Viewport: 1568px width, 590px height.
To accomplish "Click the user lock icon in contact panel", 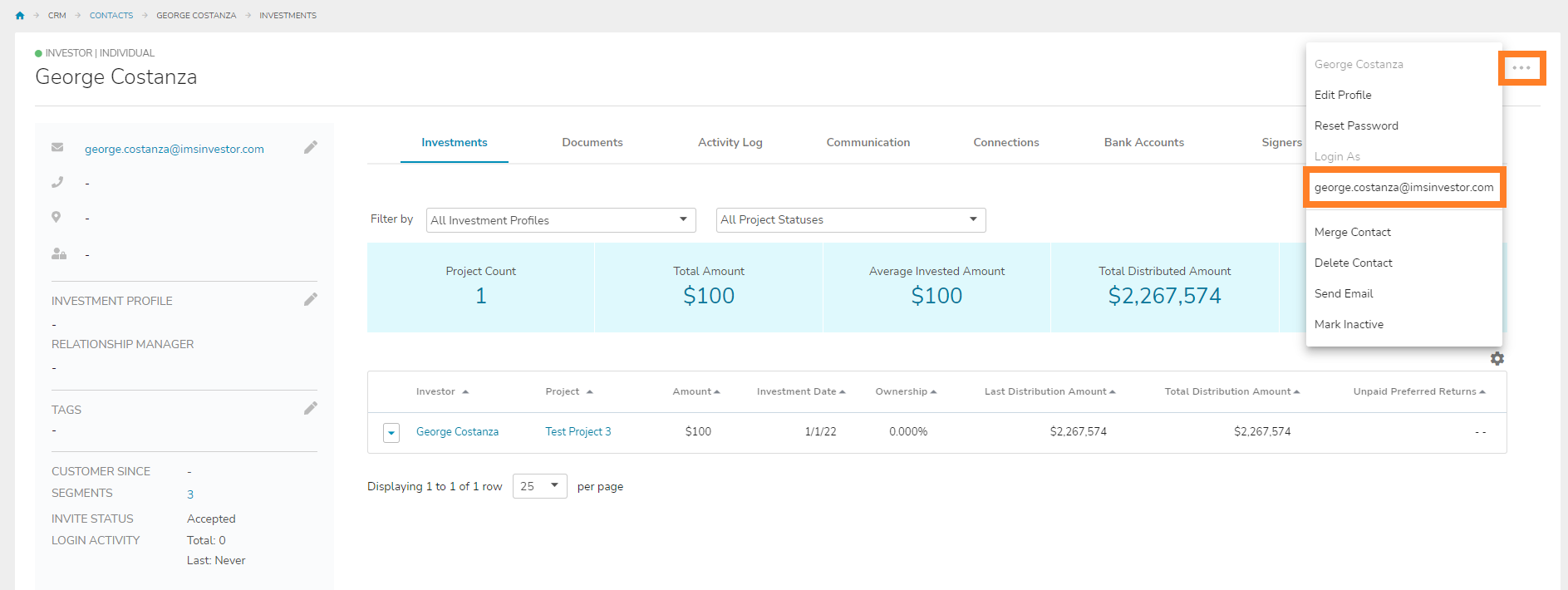I will (x=59, y=253).
